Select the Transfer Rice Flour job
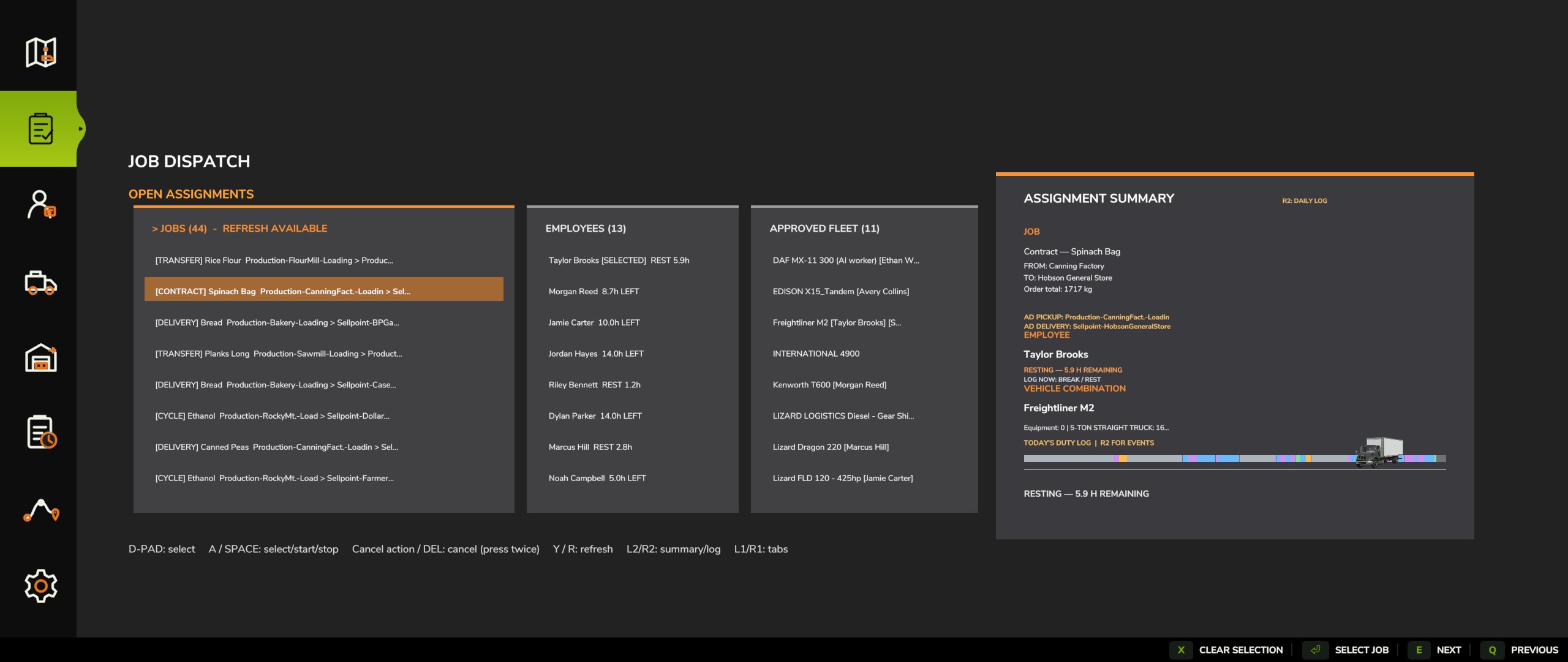 click(324, 261)
